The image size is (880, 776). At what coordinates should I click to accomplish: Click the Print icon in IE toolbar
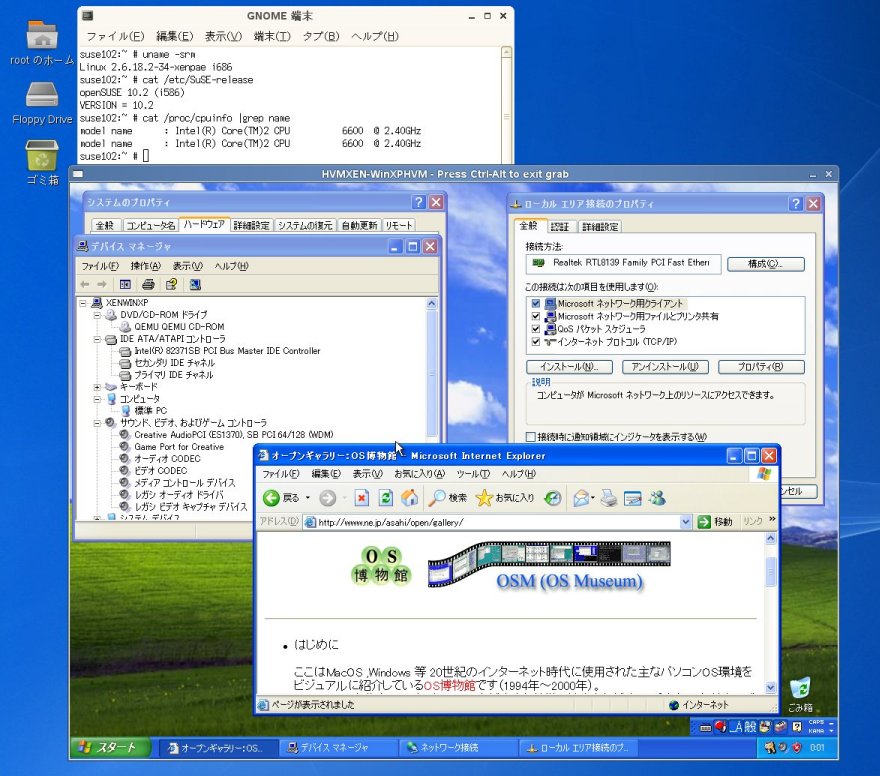[x=609, y=498]
